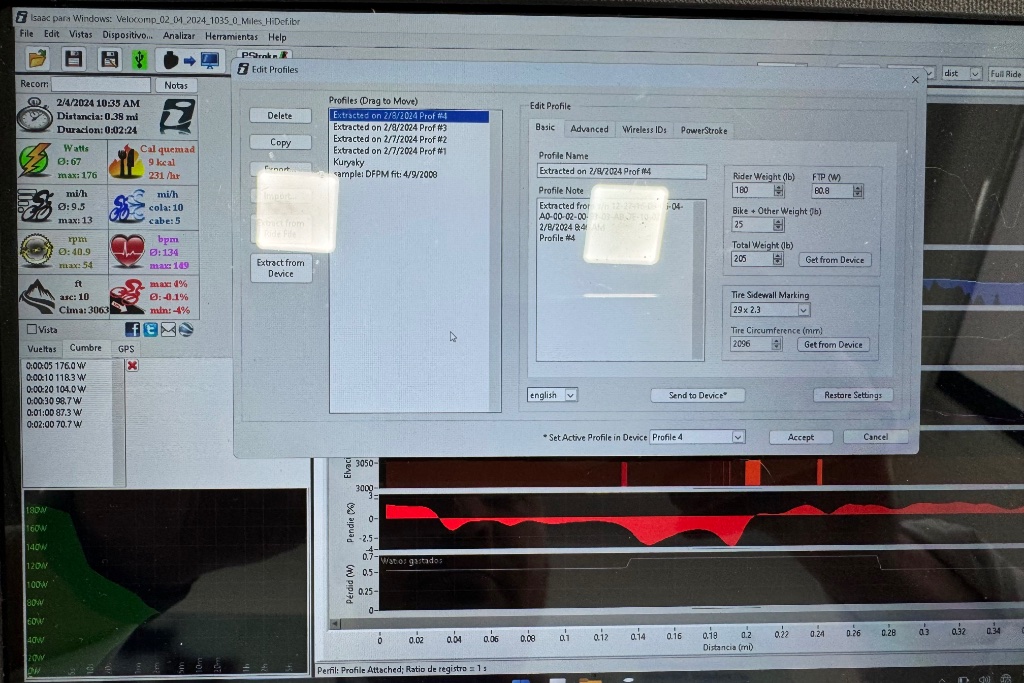Click the Profile Name text field

621,171
